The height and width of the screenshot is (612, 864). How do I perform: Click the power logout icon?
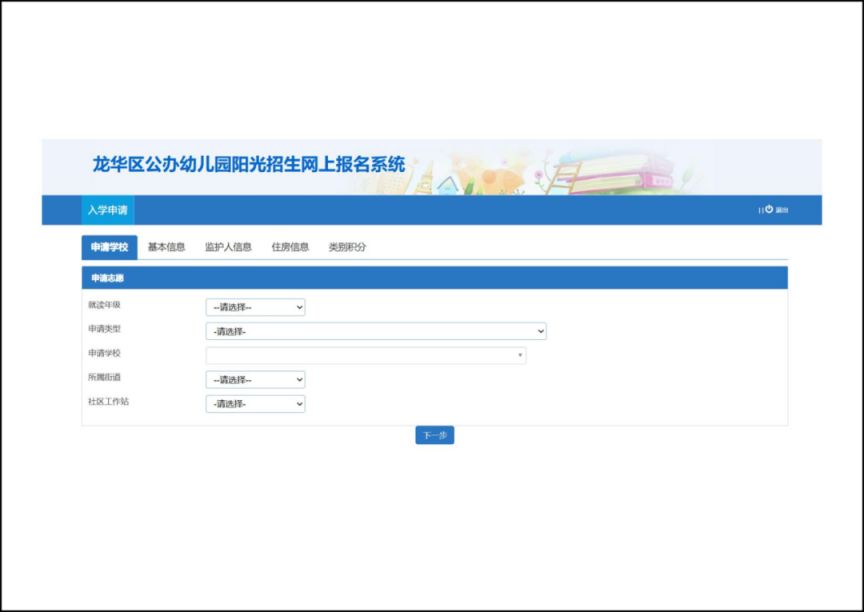[x=769, y=209]
